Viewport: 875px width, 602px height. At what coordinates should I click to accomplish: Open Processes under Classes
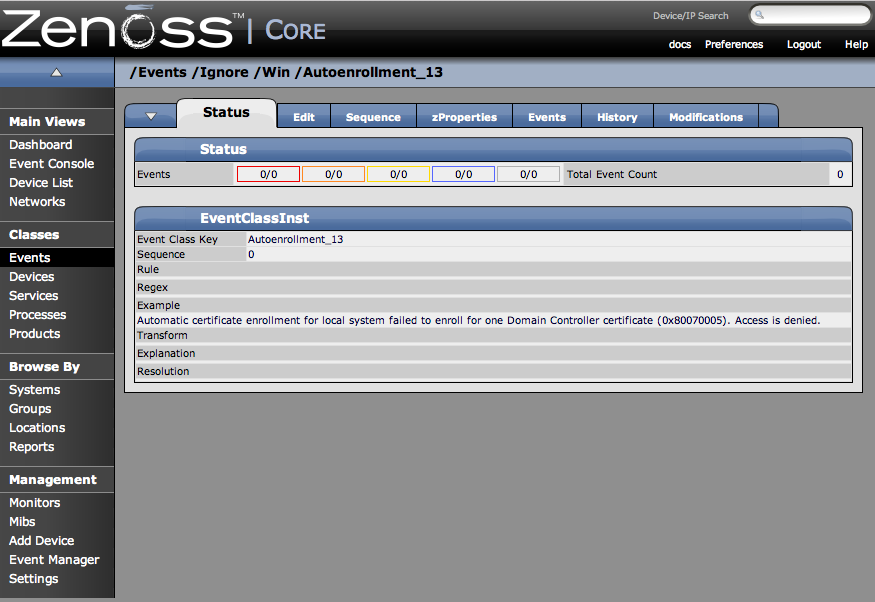(37, 315)
